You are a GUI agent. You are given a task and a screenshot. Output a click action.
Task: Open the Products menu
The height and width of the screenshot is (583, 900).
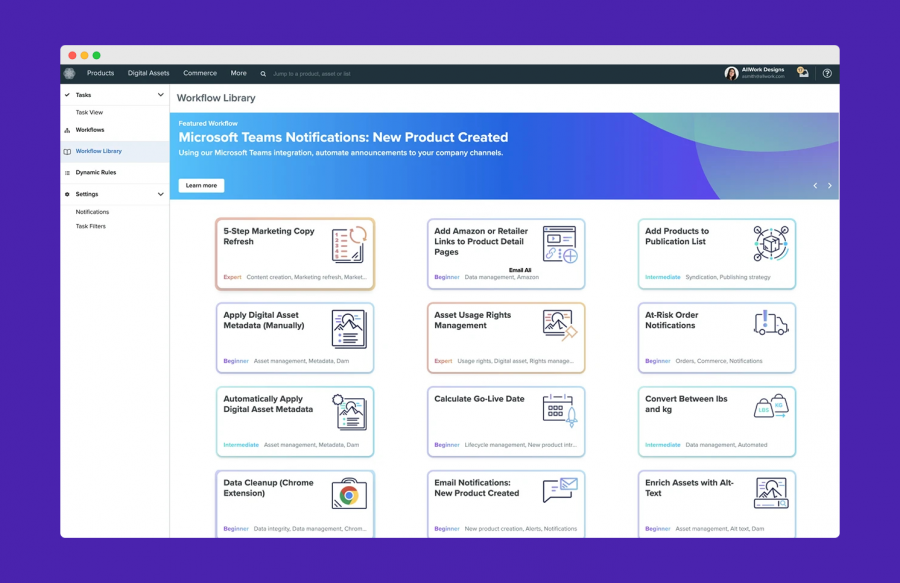click(100, 73)
